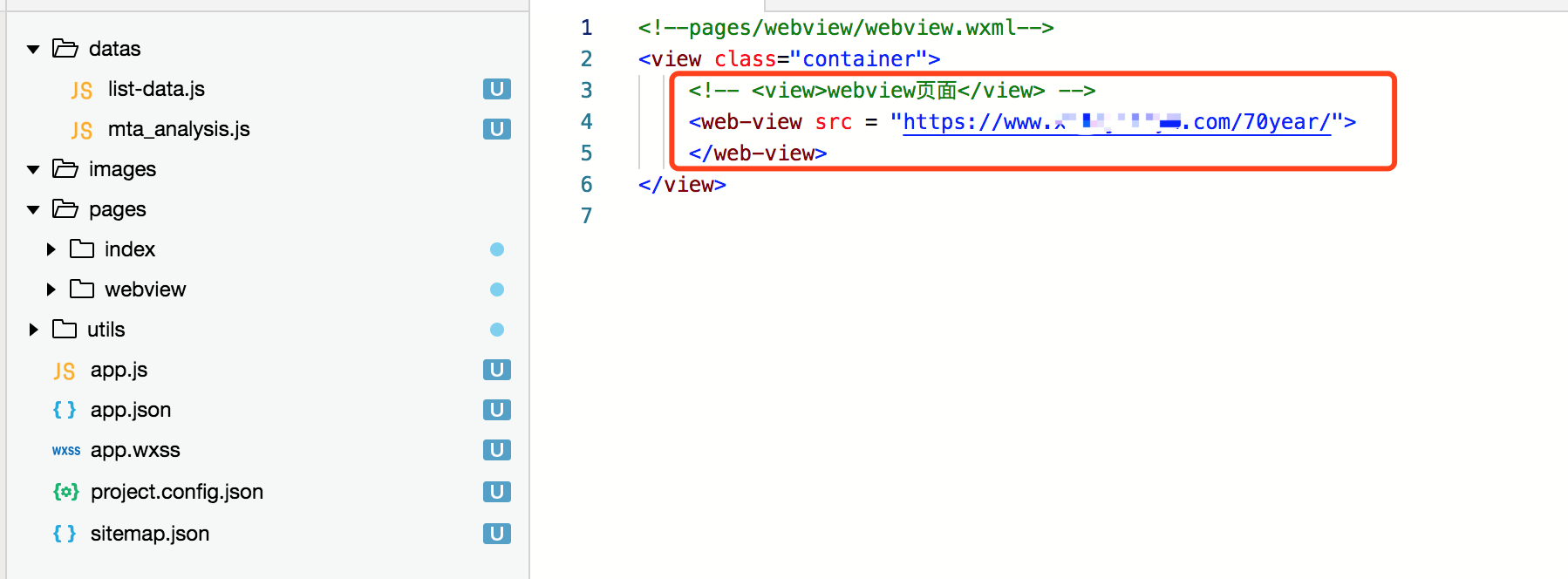Collapse the datas folder arrow

[33, 50]
